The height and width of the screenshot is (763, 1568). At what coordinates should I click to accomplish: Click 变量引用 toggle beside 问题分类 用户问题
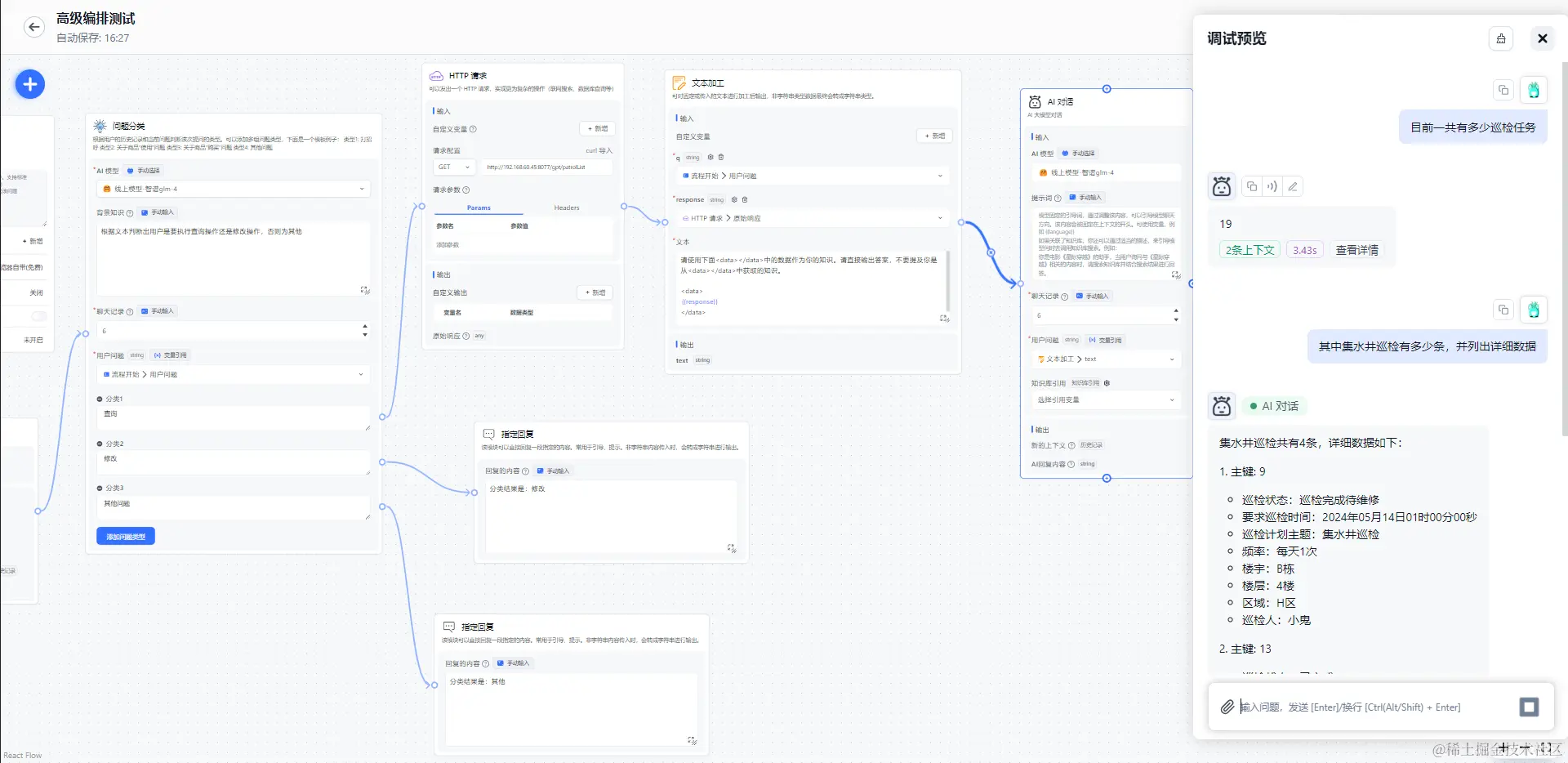(x=170, y=355)
